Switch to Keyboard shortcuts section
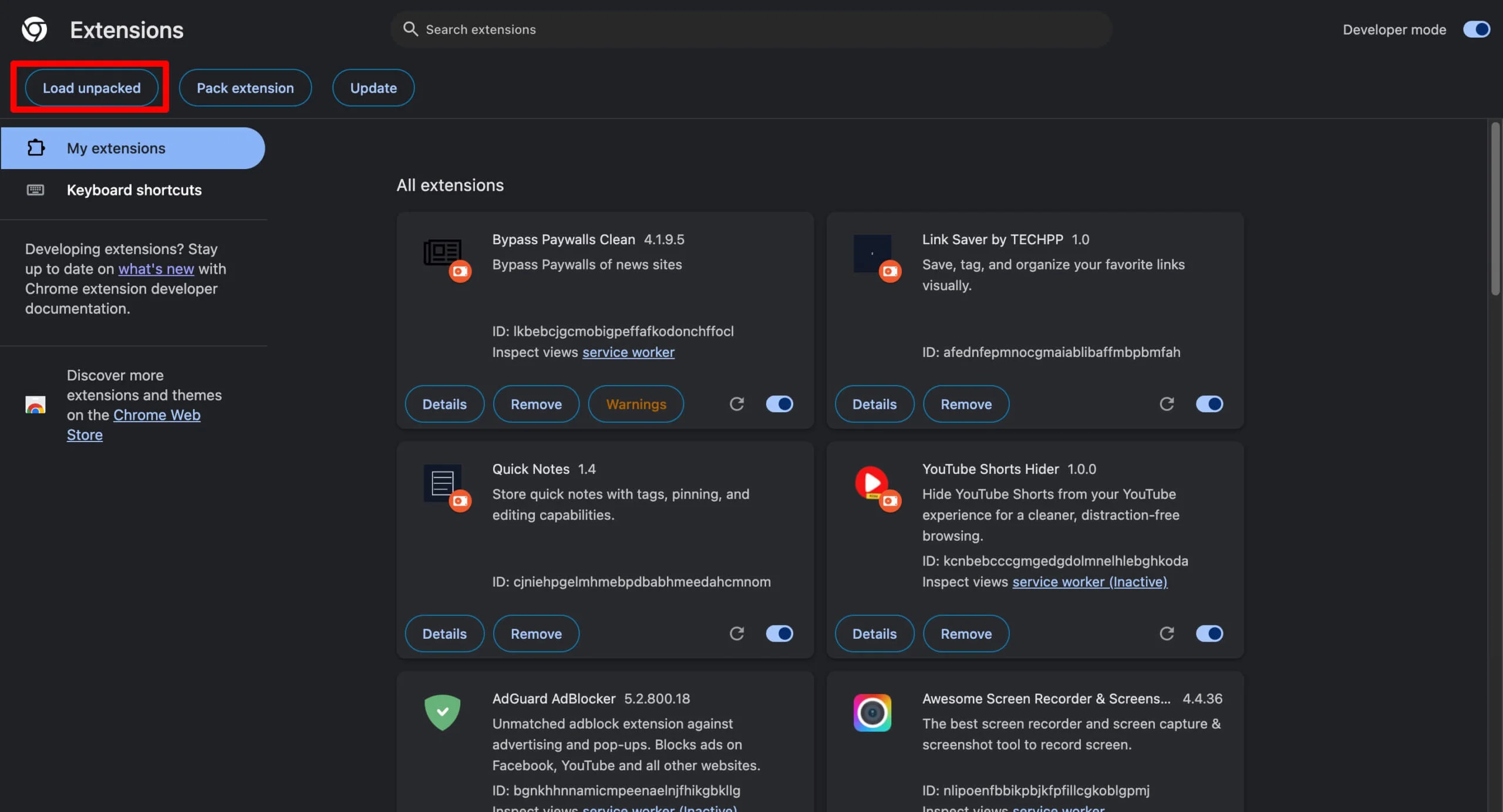The height and width of the screenshot is (812, 1503). point(134,190)
